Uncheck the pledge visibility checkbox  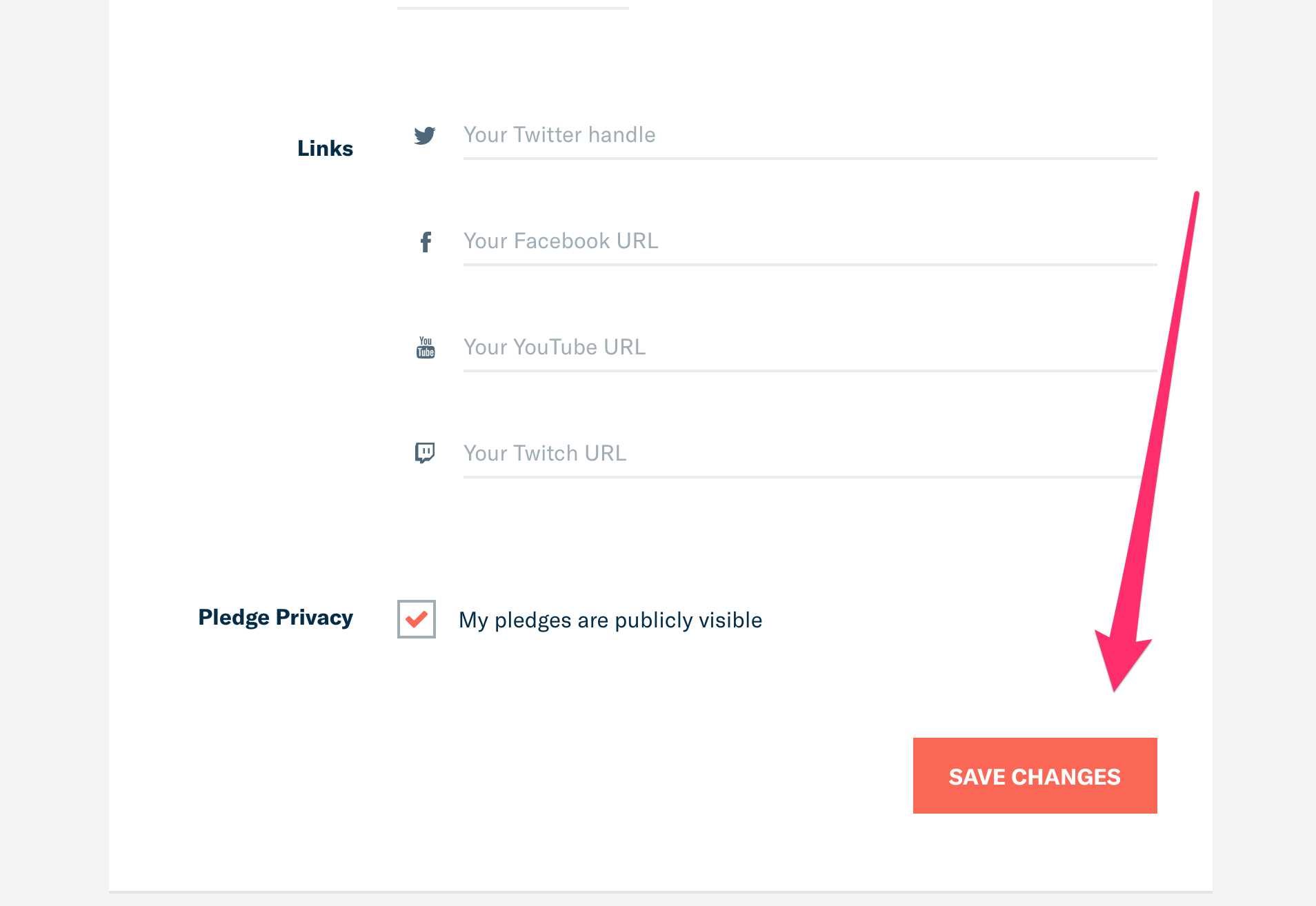(417, 619)
